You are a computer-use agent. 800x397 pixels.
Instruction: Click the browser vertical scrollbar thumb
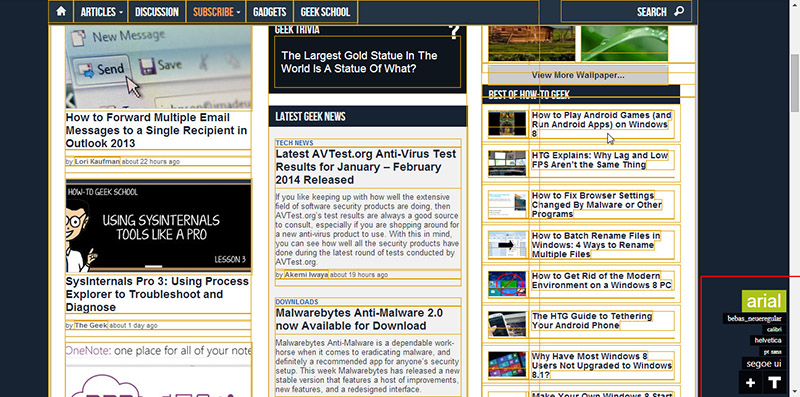point(795,83)
